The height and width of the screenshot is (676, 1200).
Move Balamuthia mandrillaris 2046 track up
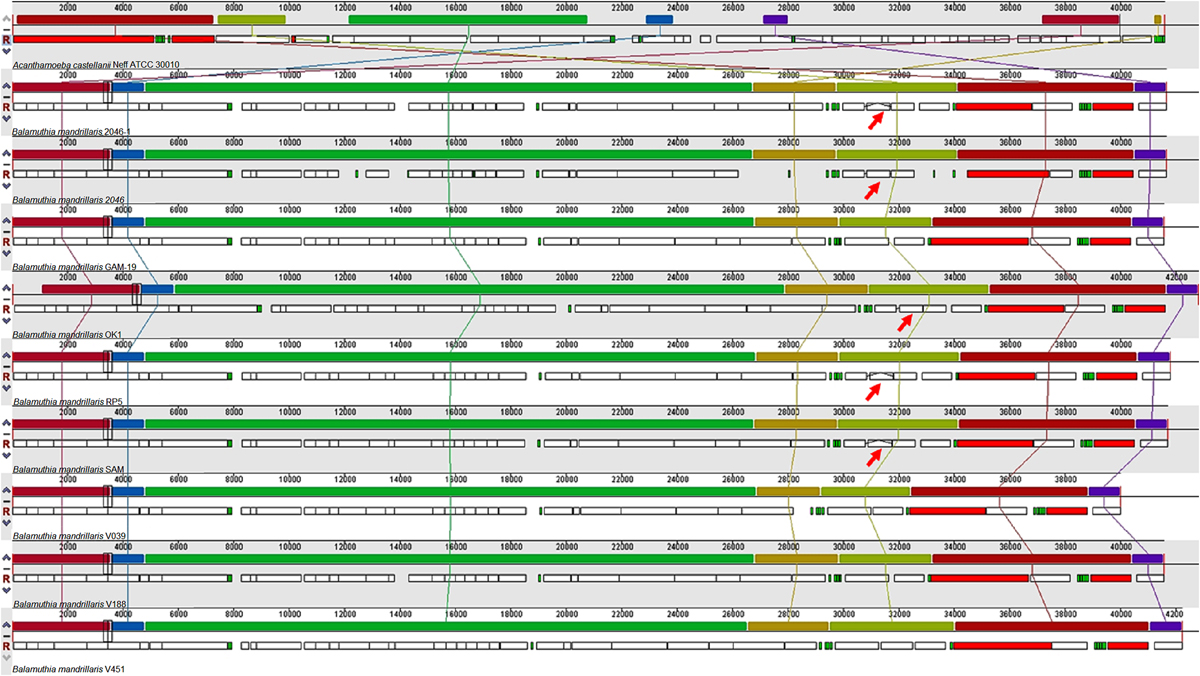[6, 154]
